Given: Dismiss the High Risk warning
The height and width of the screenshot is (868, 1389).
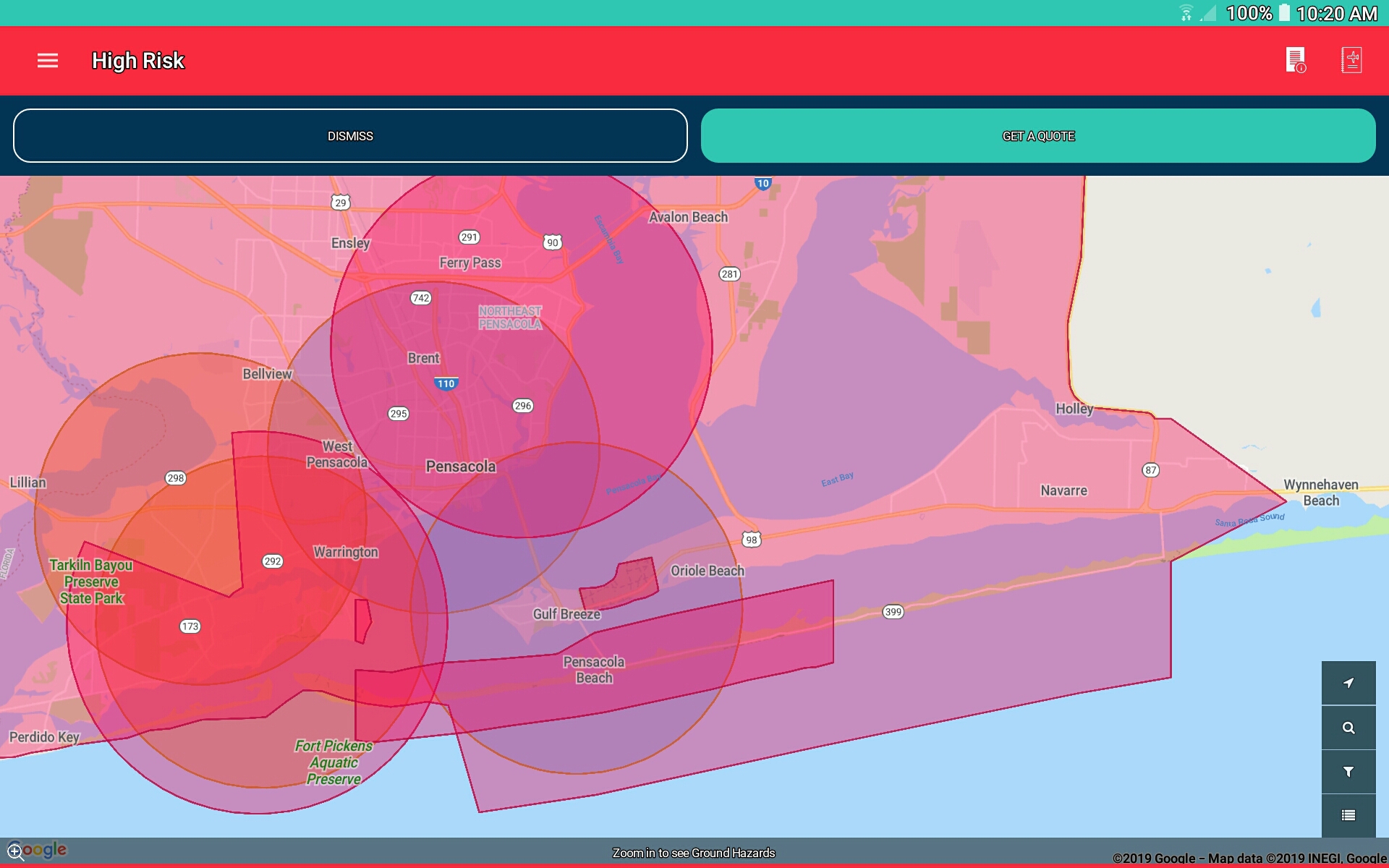Looking at the screenshot, I should coord(350,136).
